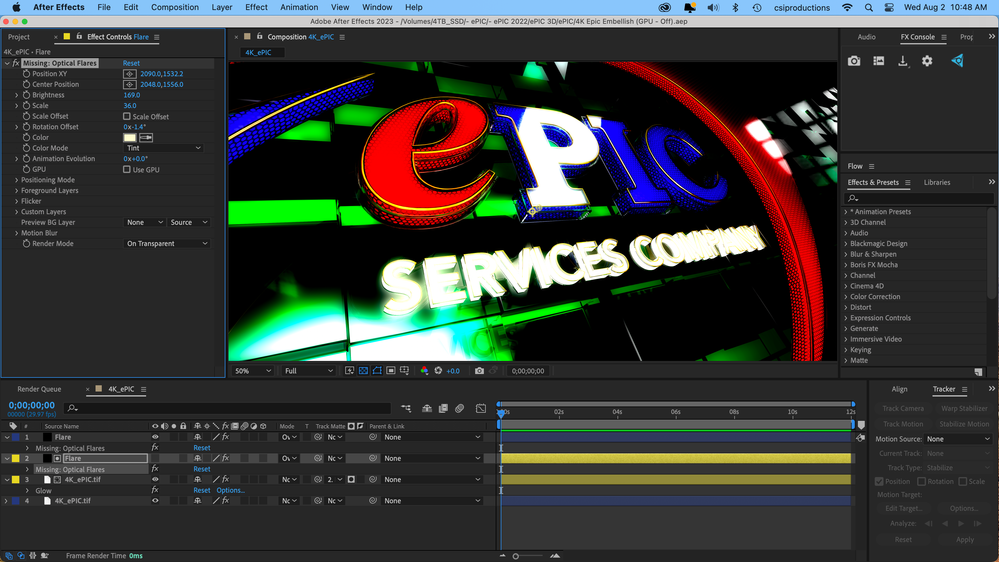Expand Foreground Layers group

(x=17, y=191)
